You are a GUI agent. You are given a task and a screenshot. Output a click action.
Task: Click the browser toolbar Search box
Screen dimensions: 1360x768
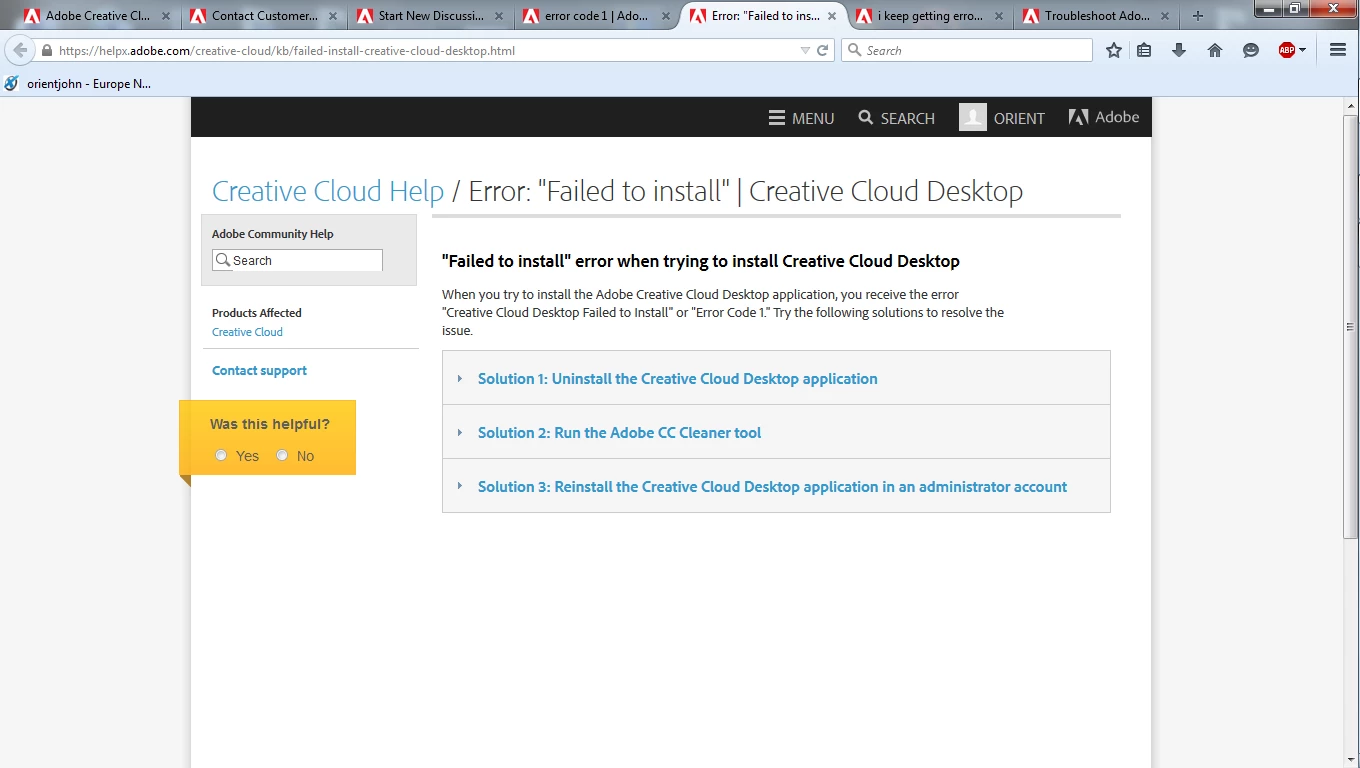967,50
